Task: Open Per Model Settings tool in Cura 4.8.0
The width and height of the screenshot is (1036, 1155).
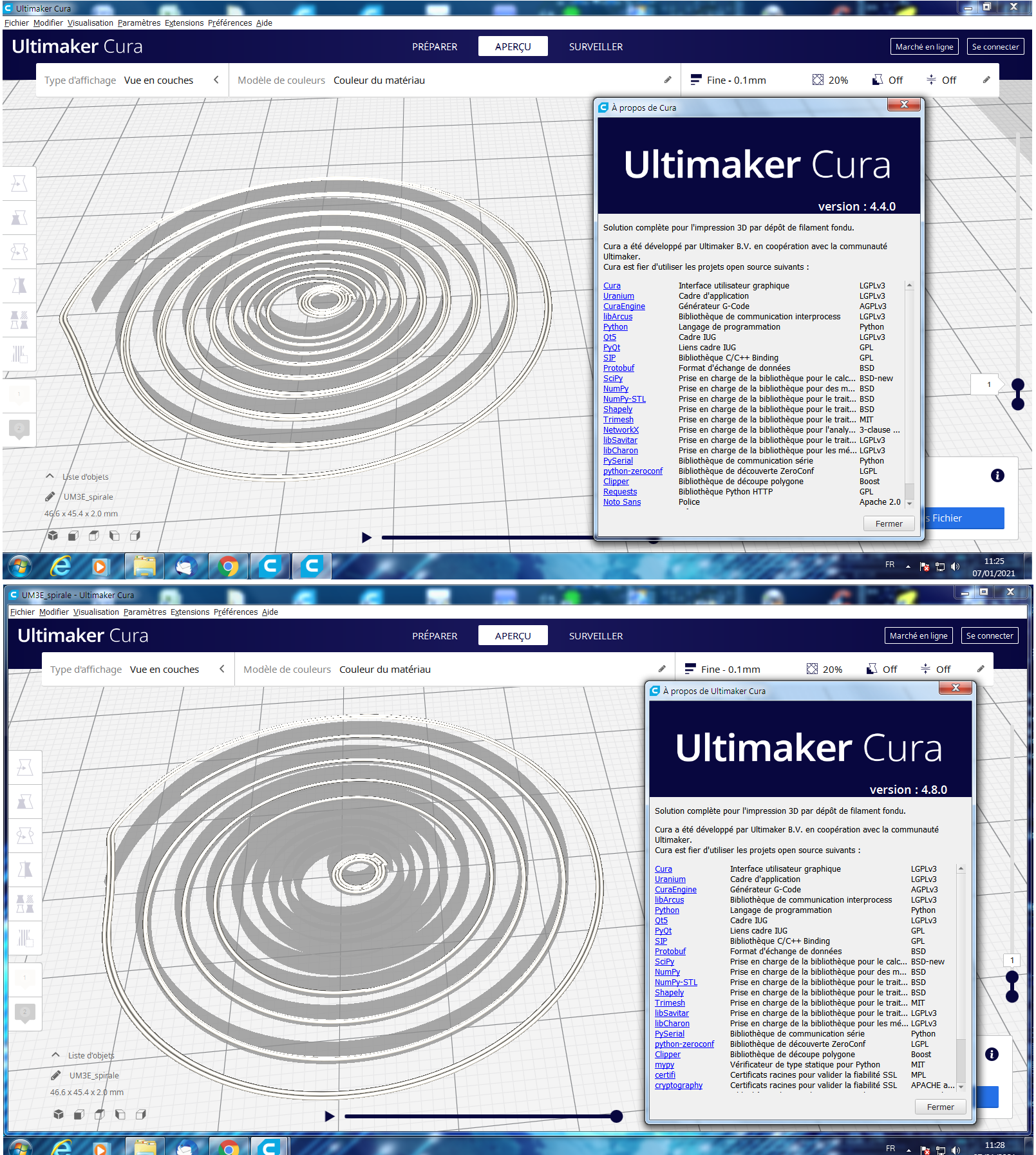Action: click(x=25, y=904)
